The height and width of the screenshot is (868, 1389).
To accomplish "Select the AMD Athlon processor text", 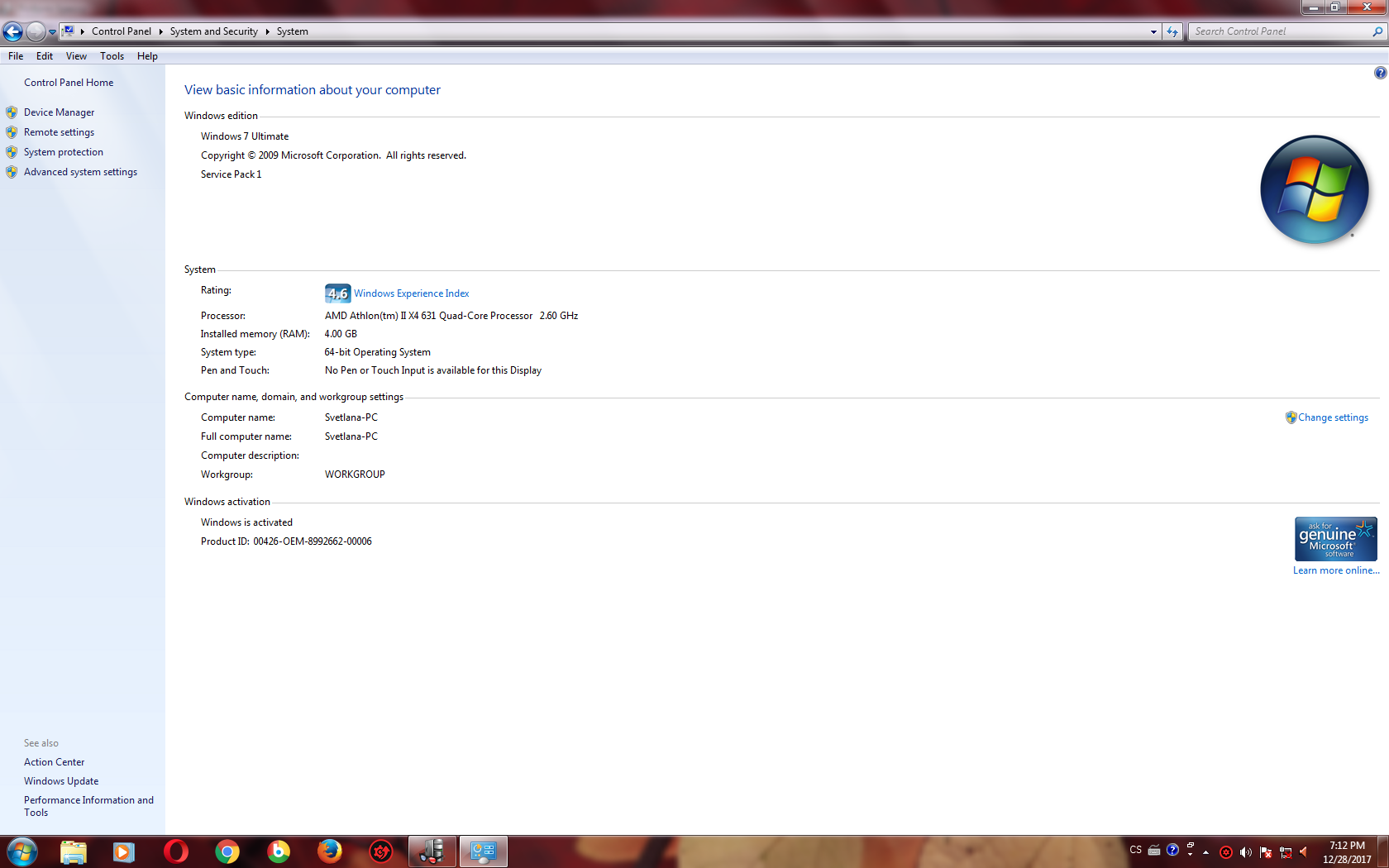I will [x=451, y=316].
